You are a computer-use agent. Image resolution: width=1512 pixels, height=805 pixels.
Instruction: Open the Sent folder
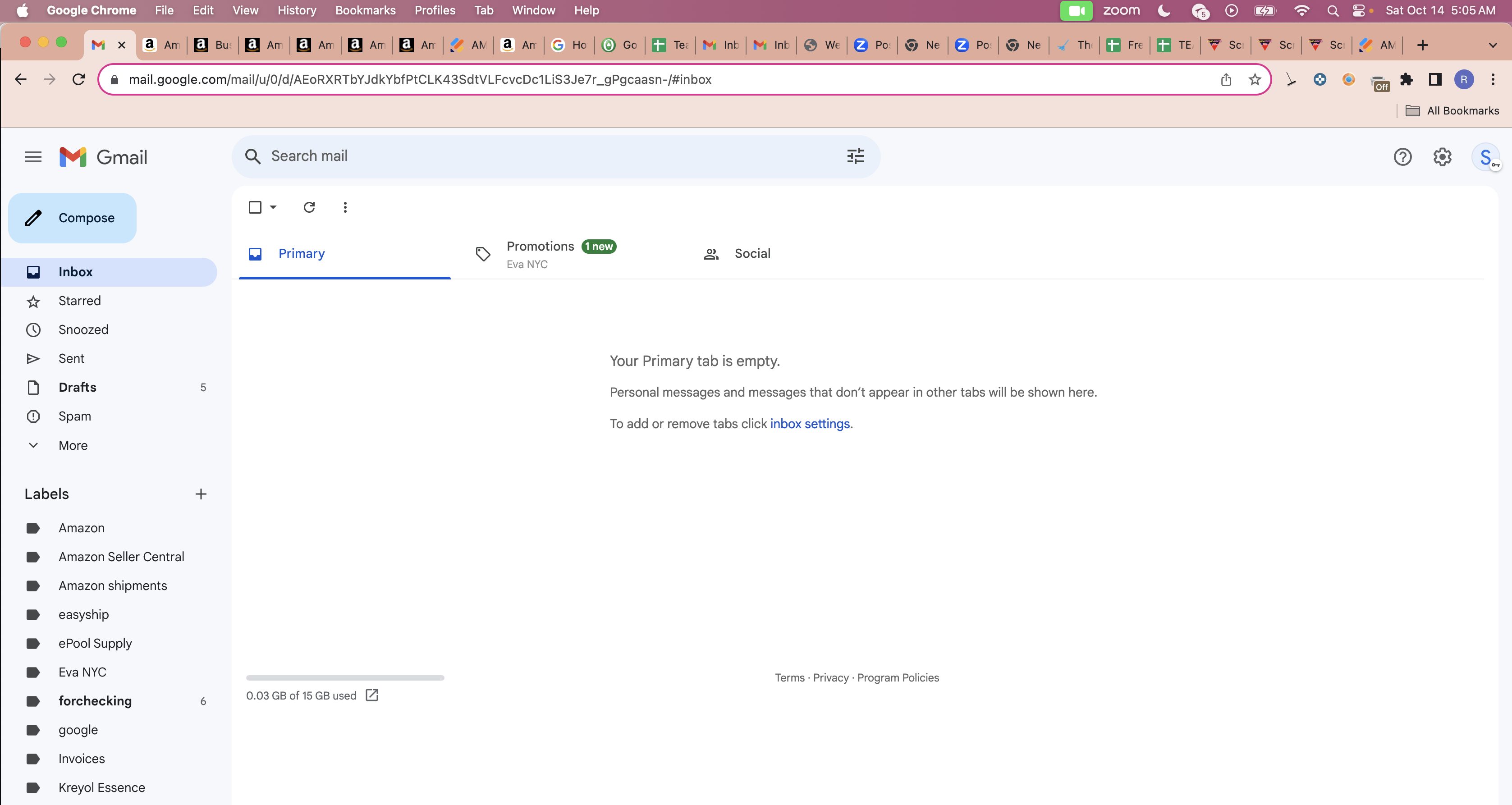coord(109,358)
